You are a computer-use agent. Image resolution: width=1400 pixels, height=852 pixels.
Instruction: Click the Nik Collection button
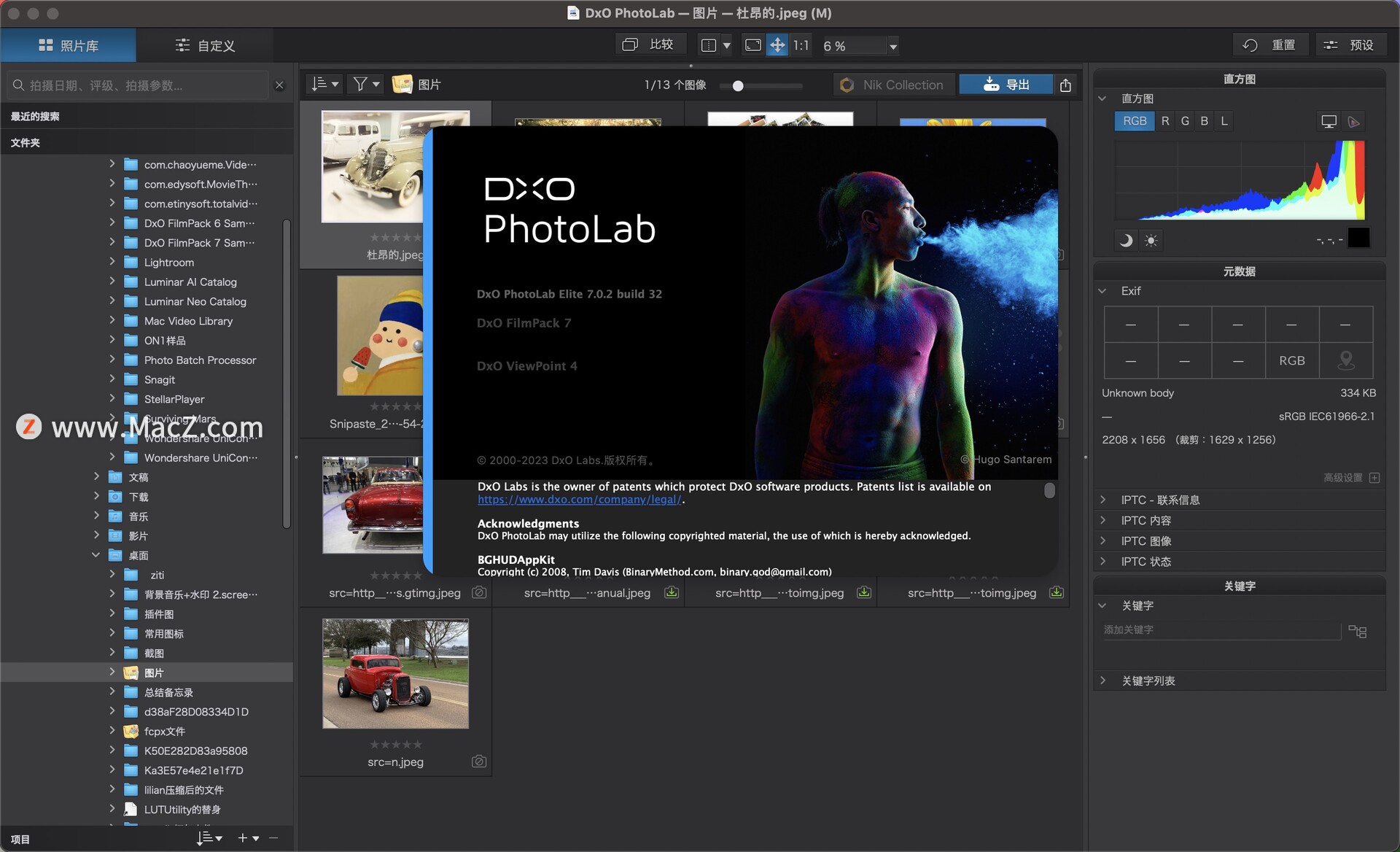pyautogui.click(x=892, y=85)
